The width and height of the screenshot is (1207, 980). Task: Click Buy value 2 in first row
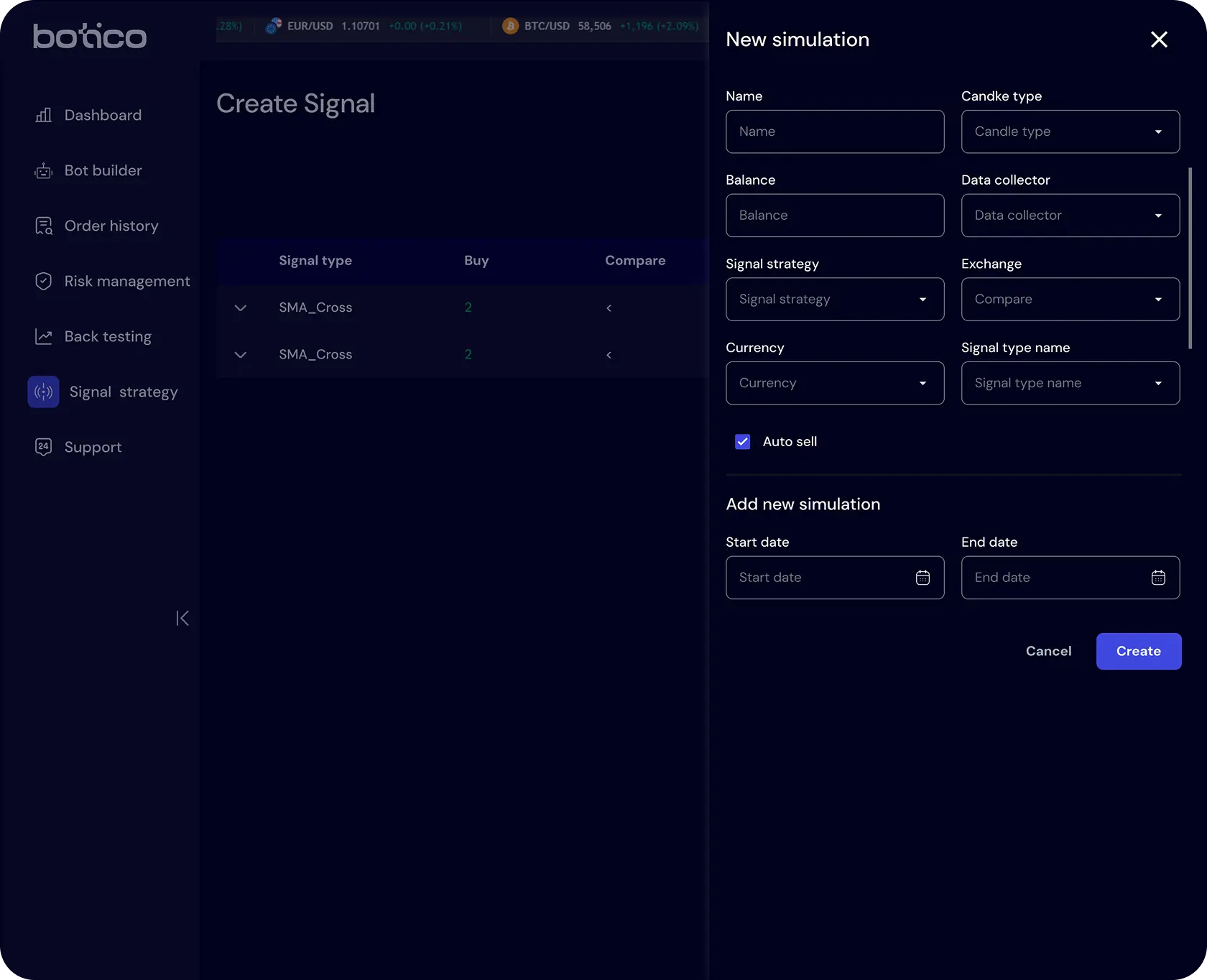point(468,308)
